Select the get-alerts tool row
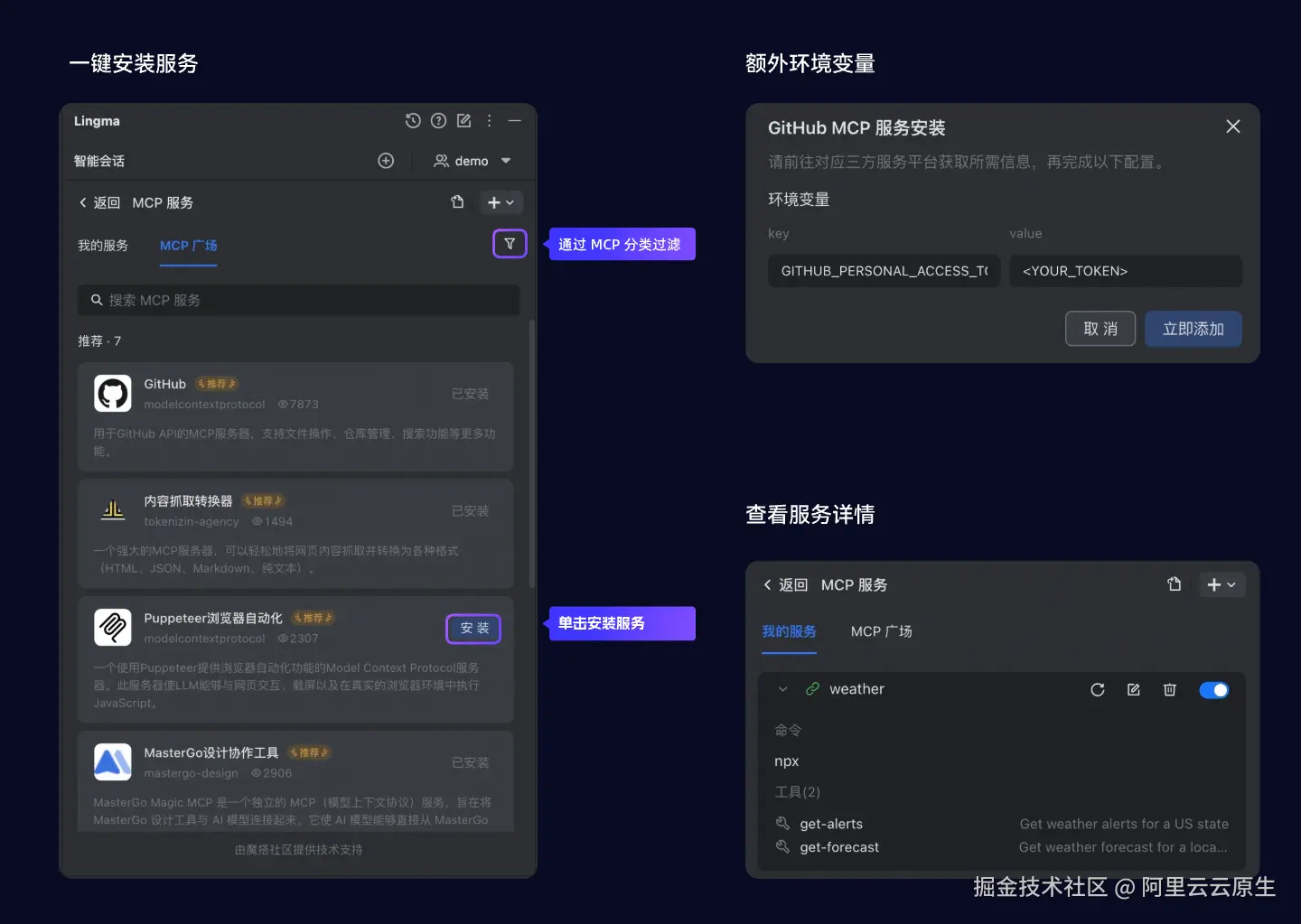This screenshot has height=924, width=1301. point(1002,824)
